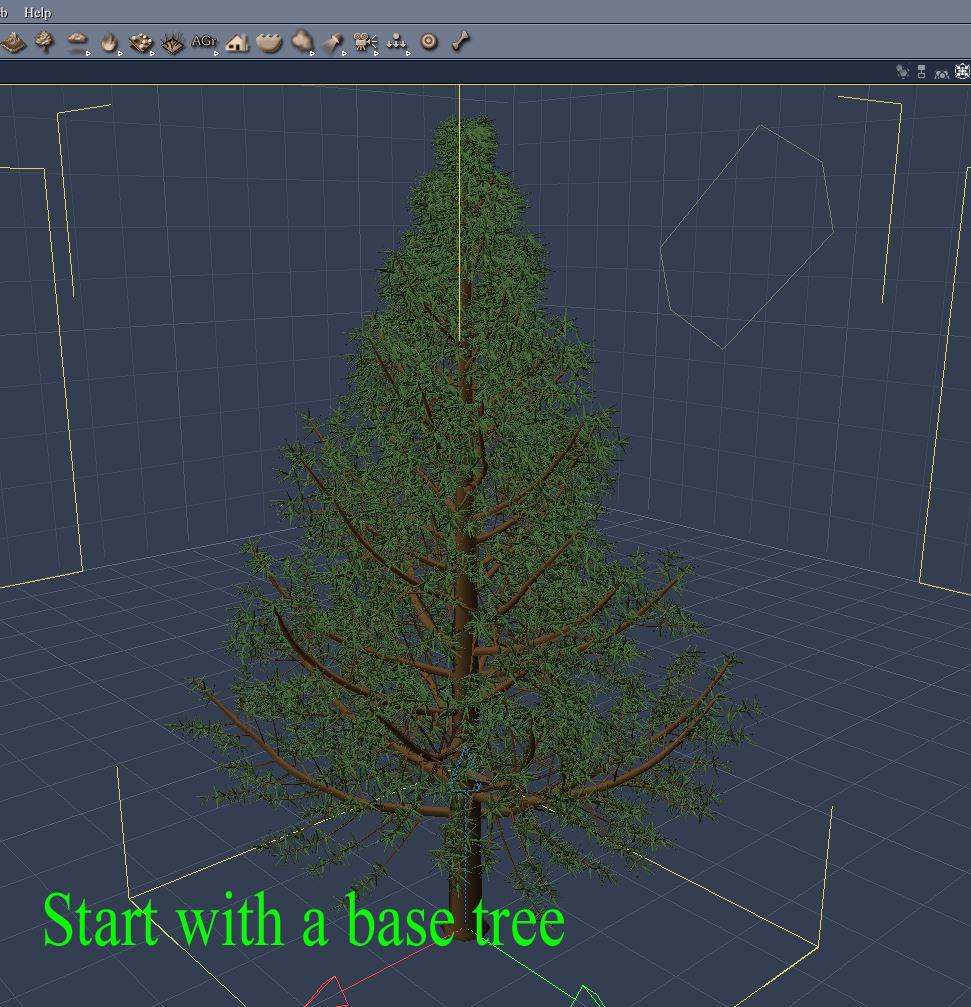Select the Cloud primitive tool

click(x=77, y=40)
